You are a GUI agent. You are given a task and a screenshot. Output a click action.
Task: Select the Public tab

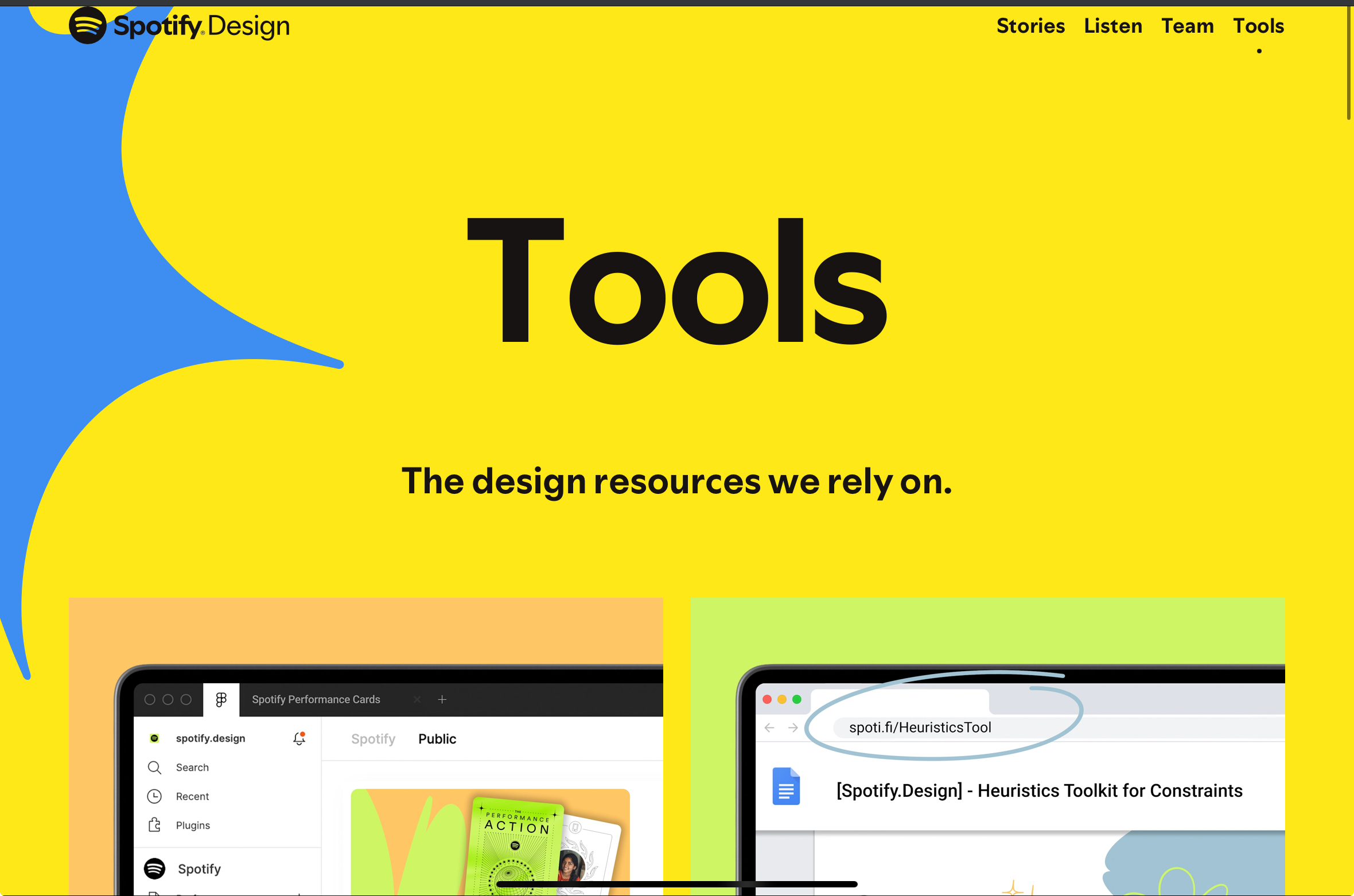[437, 739]
